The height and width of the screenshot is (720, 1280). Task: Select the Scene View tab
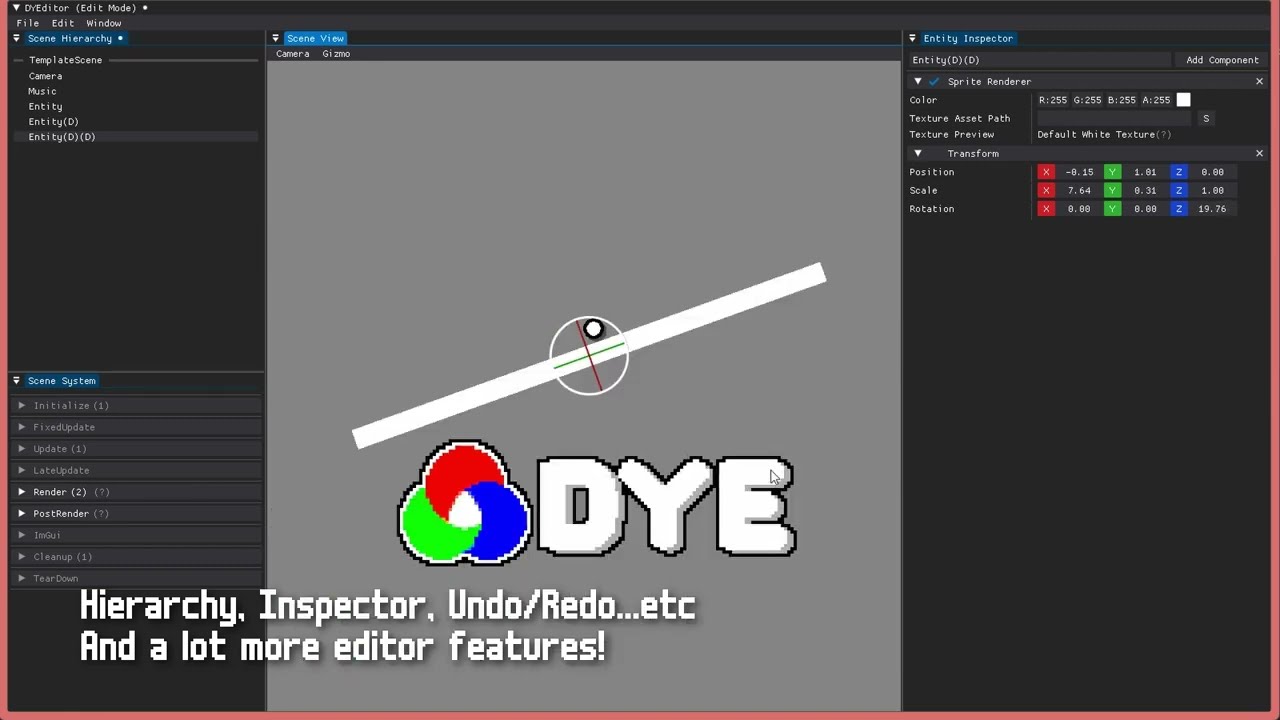(x=315, y=38)
